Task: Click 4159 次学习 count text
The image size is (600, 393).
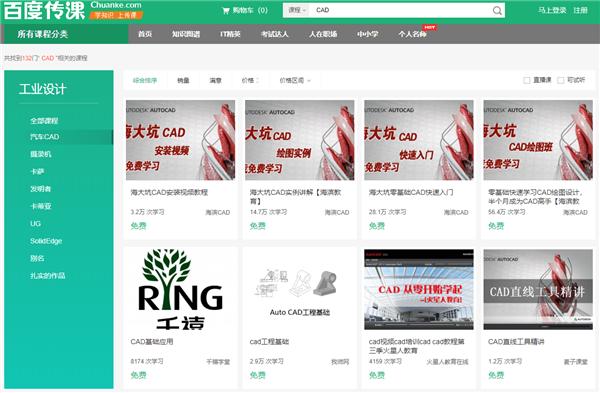Action: point(385,361)
